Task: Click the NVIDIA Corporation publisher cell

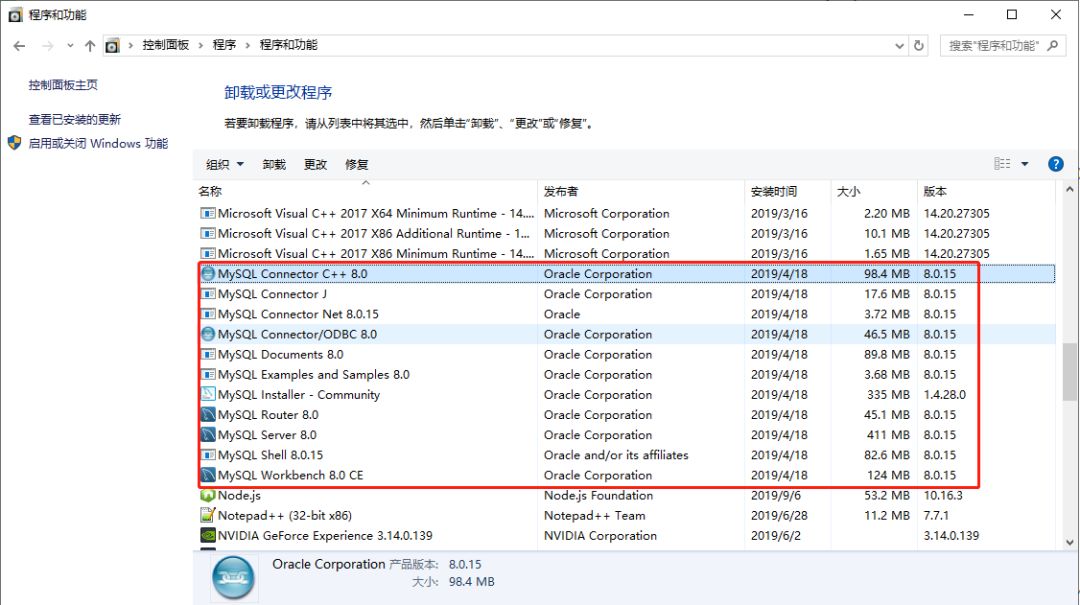Action: click(x=600, y=535)
